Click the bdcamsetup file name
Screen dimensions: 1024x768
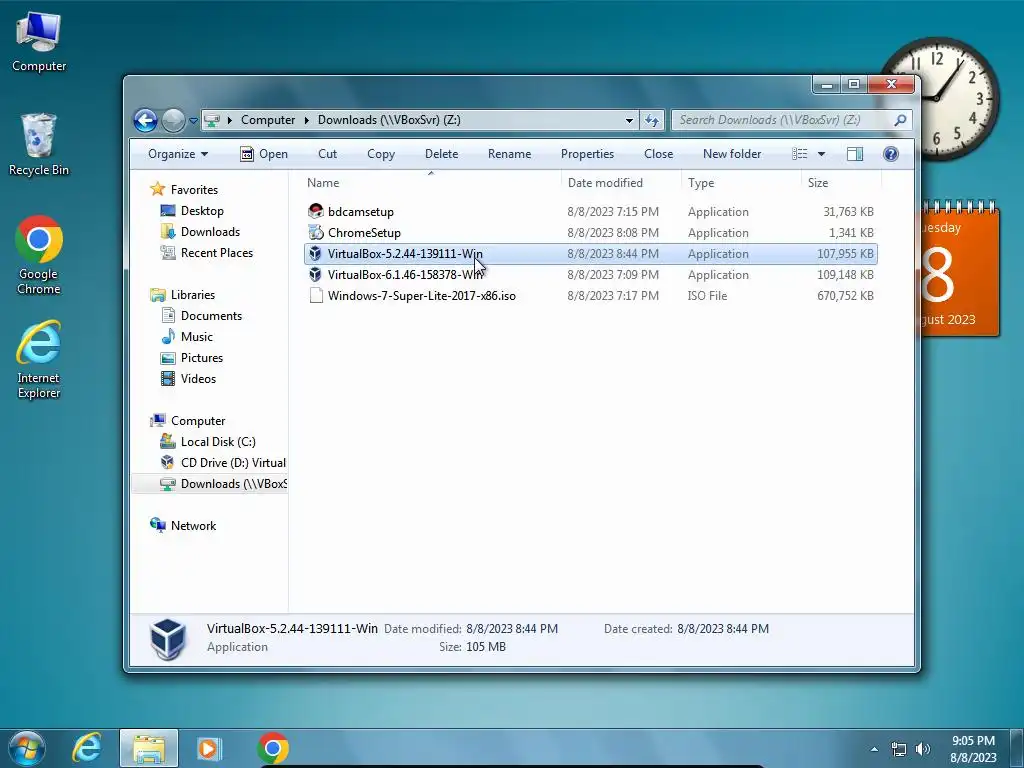pos(360,212)
